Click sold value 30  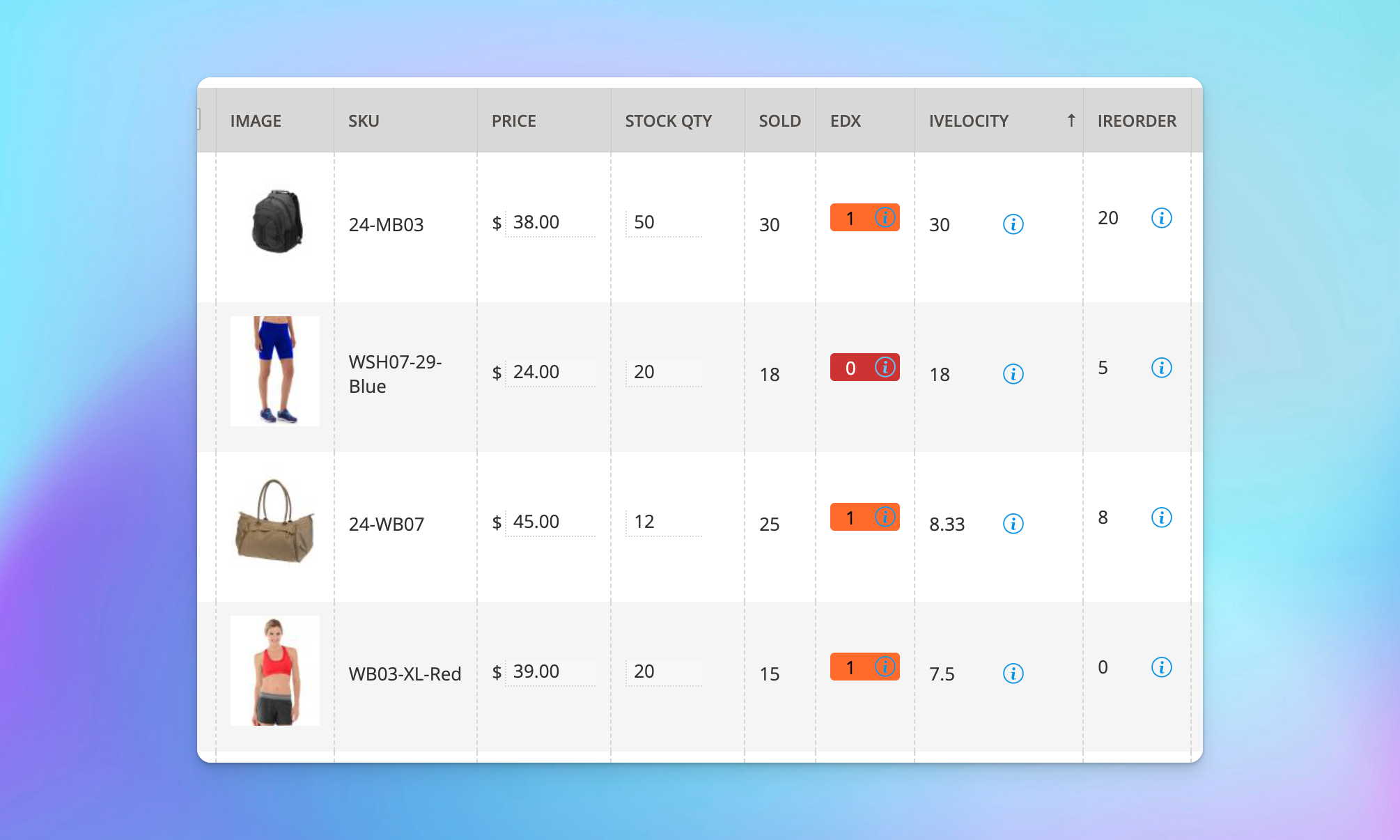(x=769, y=225)
